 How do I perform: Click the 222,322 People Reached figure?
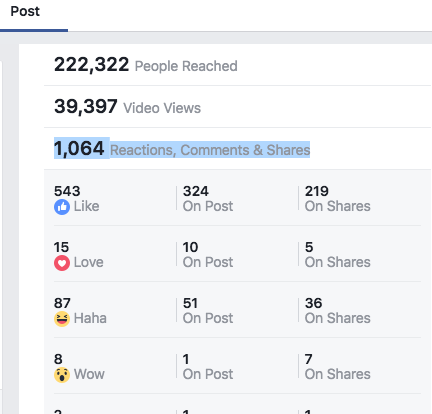[x=91, y=64]
